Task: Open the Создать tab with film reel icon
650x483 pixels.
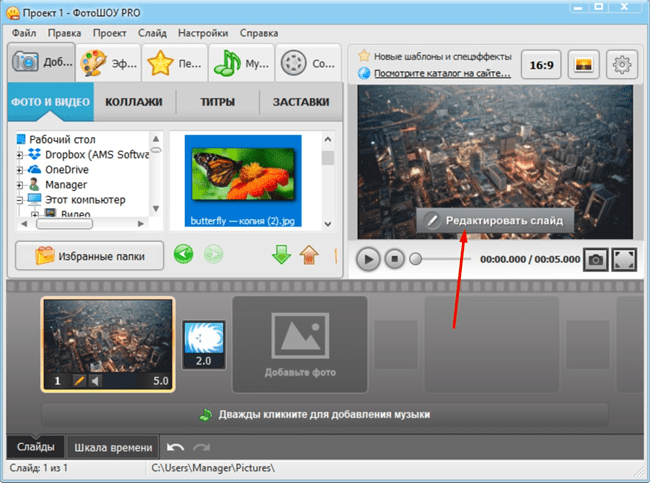Action: pos(308,63)
